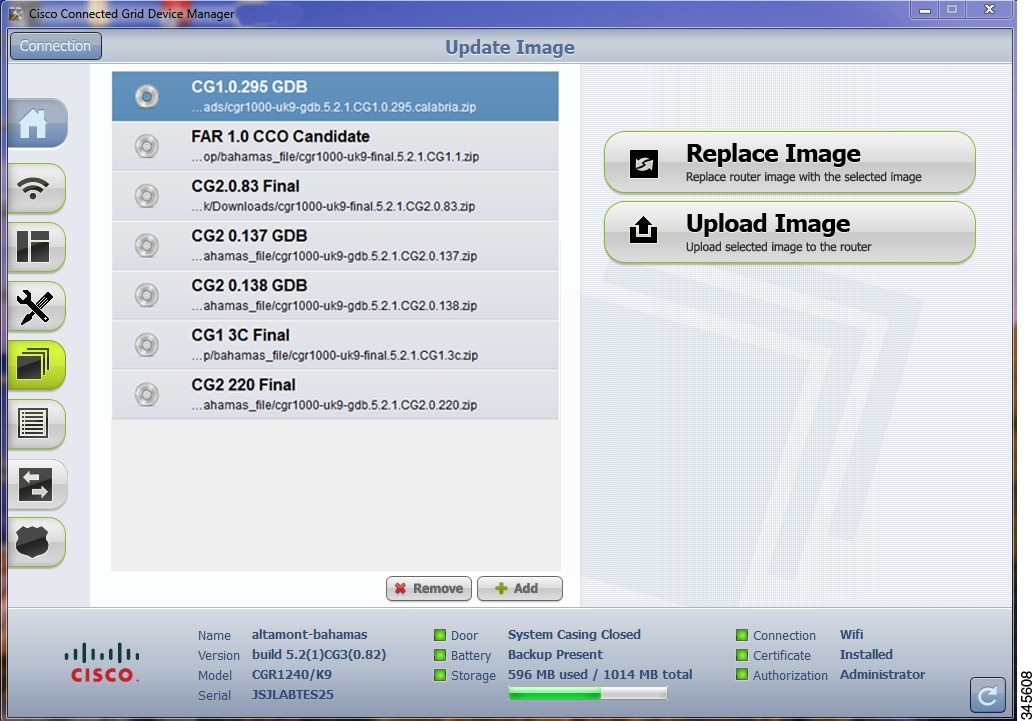Click the Cisco logo
This screenshot has width=1035, height=721.
[102, 663]
